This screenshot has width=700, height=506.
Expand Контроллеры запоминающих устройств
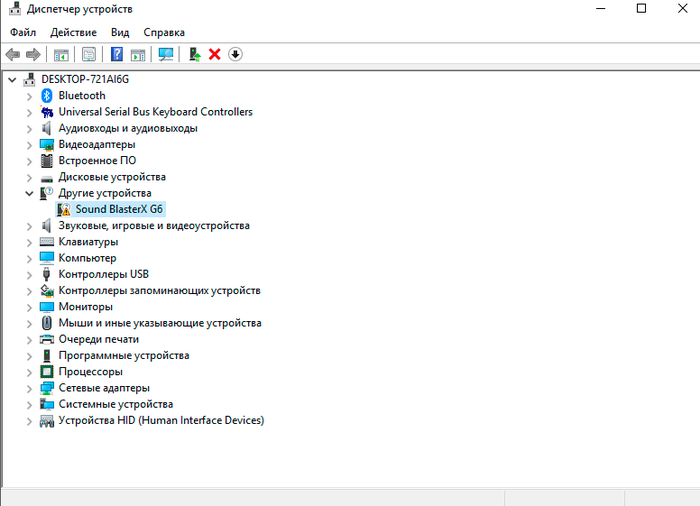(29, 291)
